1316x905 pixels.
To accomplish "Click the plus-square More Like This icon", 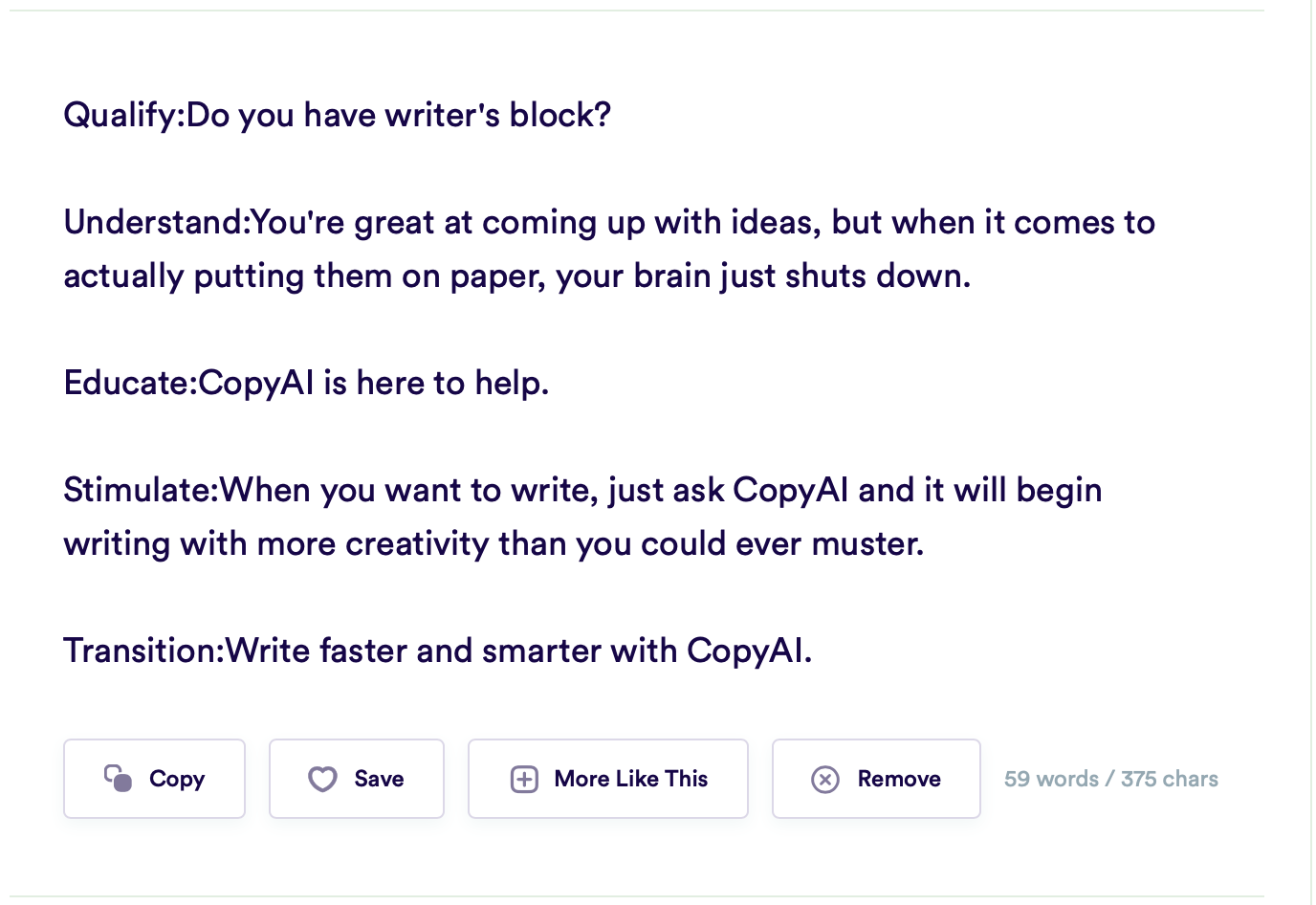I will coord(524,780).
